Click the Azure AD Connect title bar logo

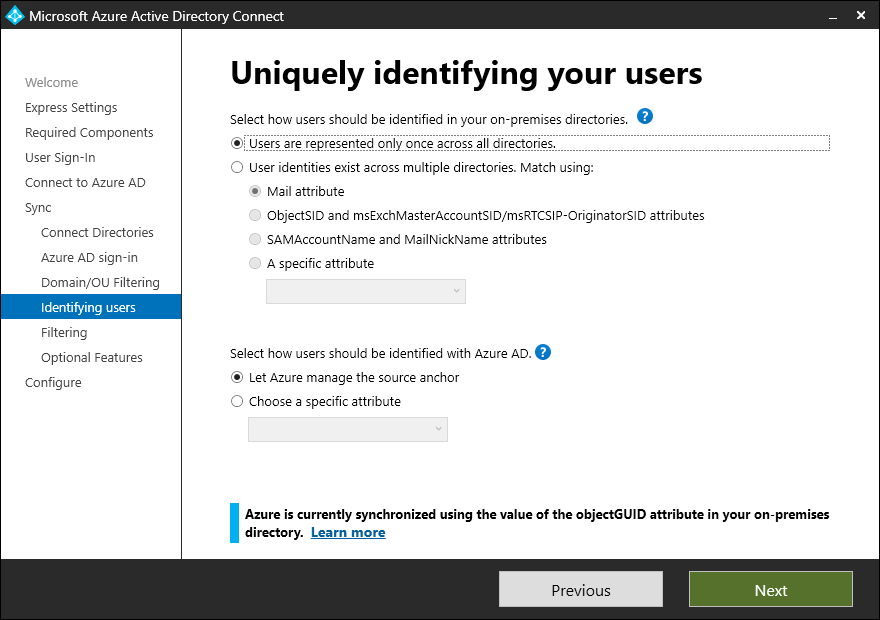(14, 16)
